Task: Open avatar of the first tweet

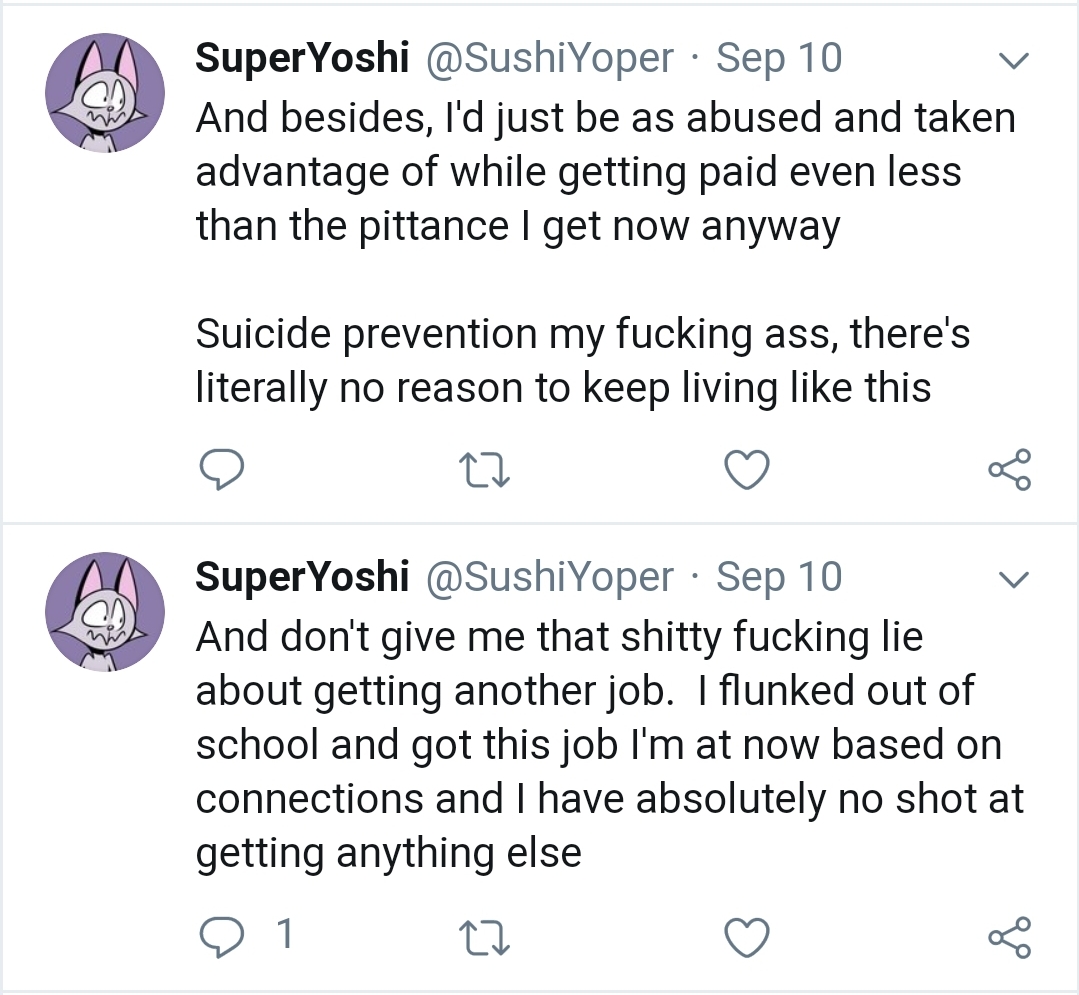Action: tap(104, 92)
